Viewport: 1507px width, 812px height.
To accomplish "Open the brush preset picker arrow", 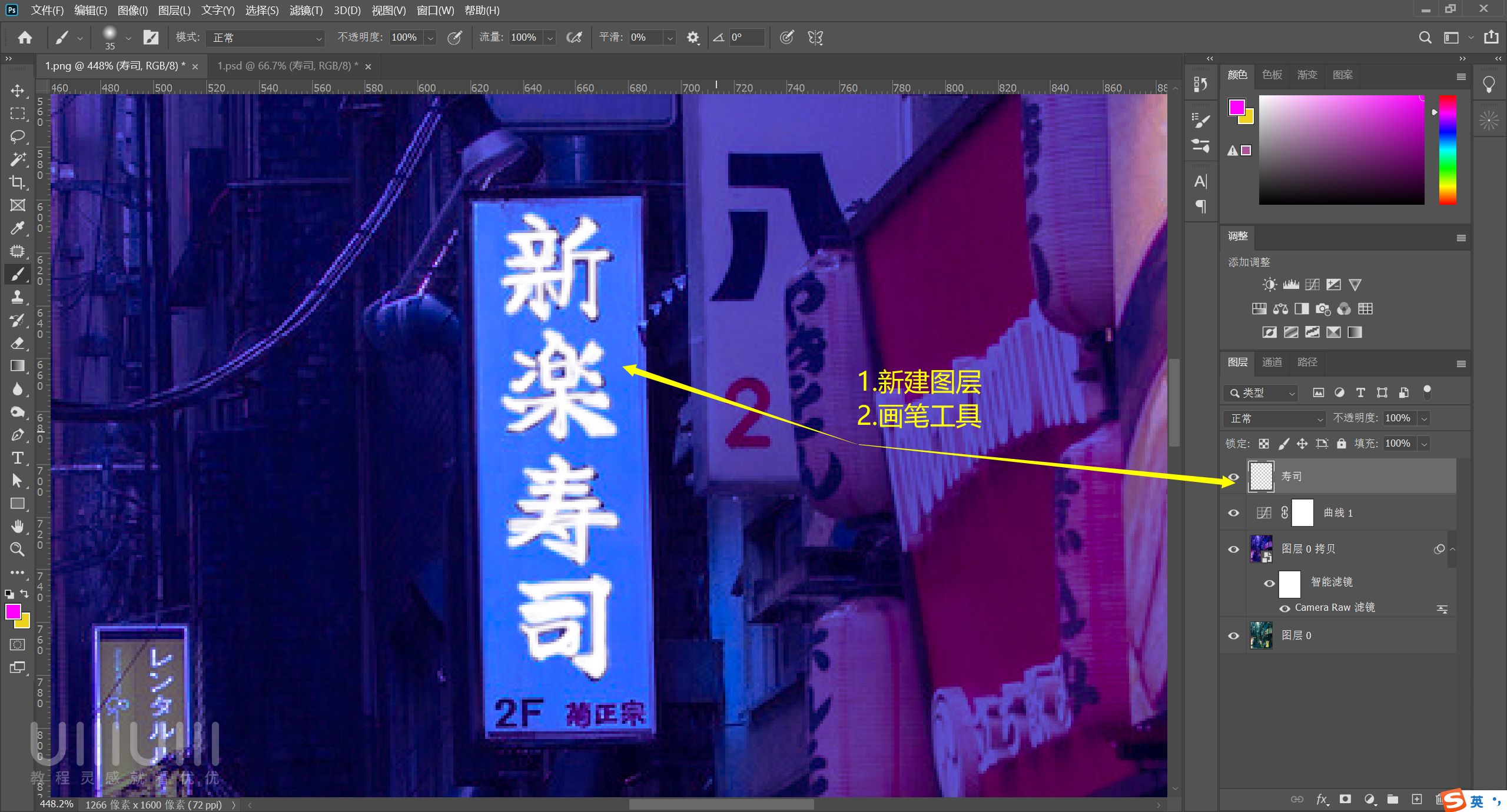I will pos(128,38).
